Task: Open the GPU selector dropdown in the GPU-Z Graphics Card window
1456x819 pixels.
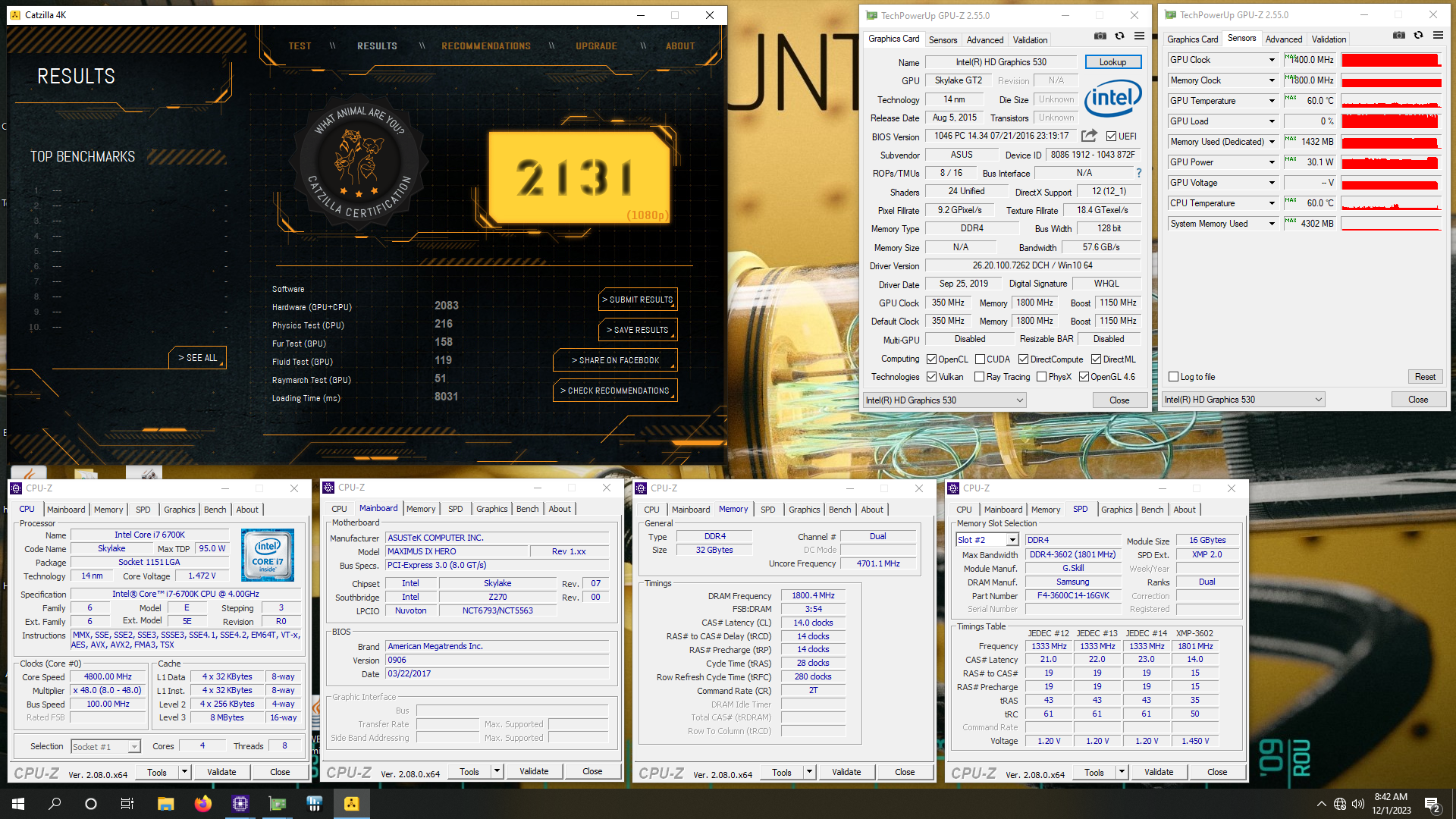Action: pos(944,400)
